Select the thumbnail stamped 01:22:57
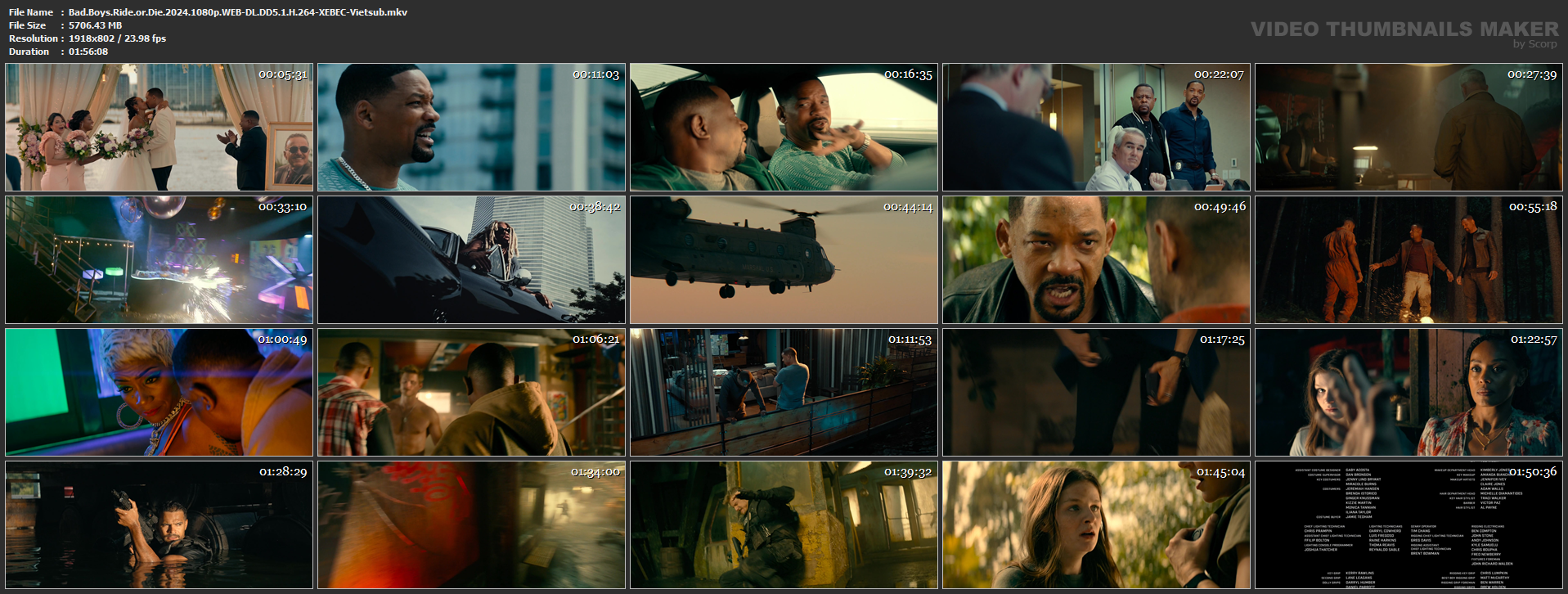Viewport: 1568px width, 594px height. pyautogui.click(x=1409, y=392)
